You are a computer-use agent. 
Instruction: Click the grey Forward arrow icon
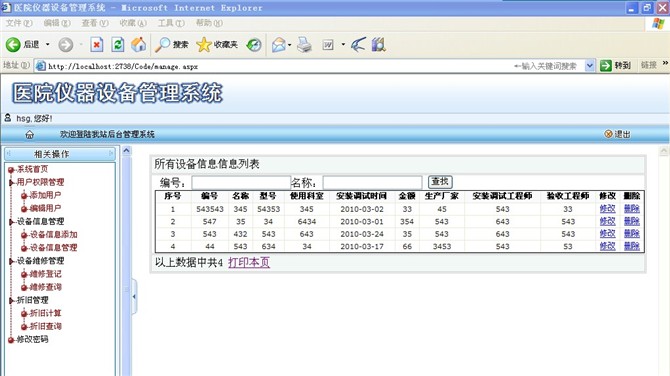(65, 44)
